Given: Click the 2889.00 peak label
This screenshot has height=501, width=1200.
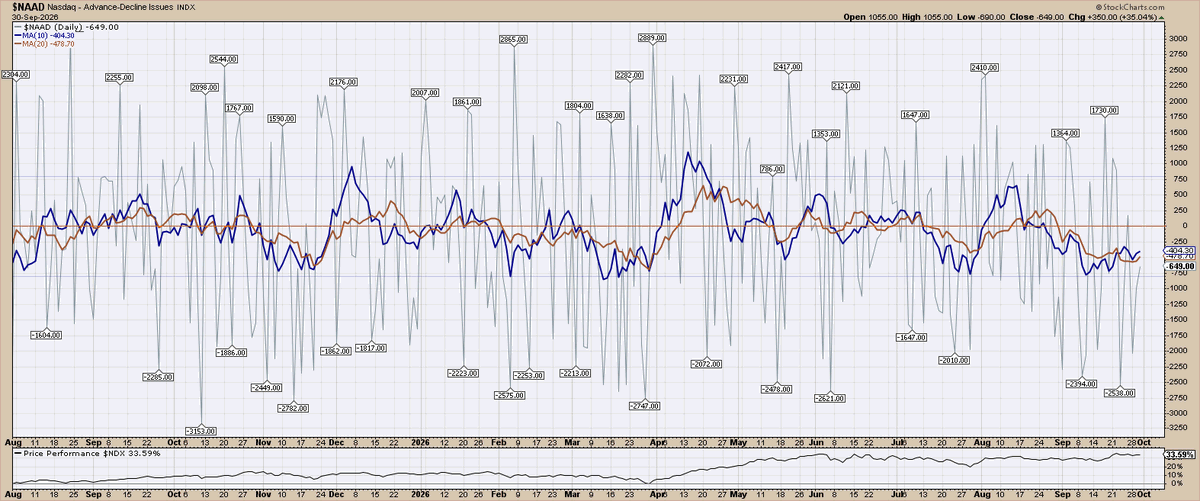Looking at the screenshot, I should pyautogui.click(x=652, y=38).
